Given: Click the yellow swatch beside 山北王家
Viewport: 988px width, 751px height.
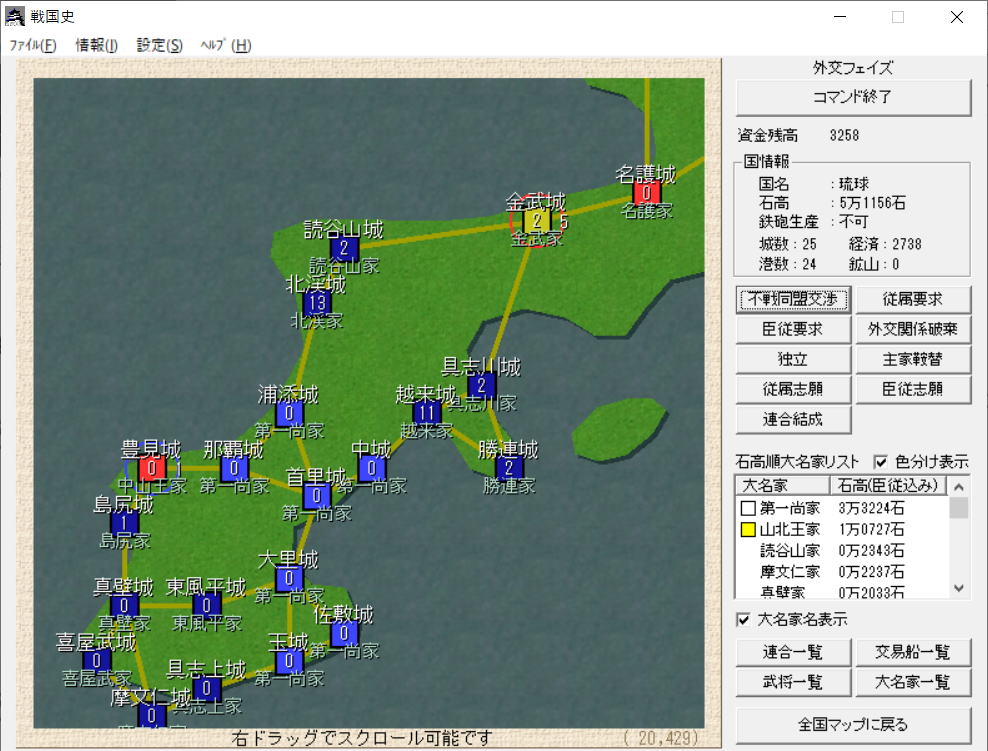Looking at the screenshot, I should [748, 529].
